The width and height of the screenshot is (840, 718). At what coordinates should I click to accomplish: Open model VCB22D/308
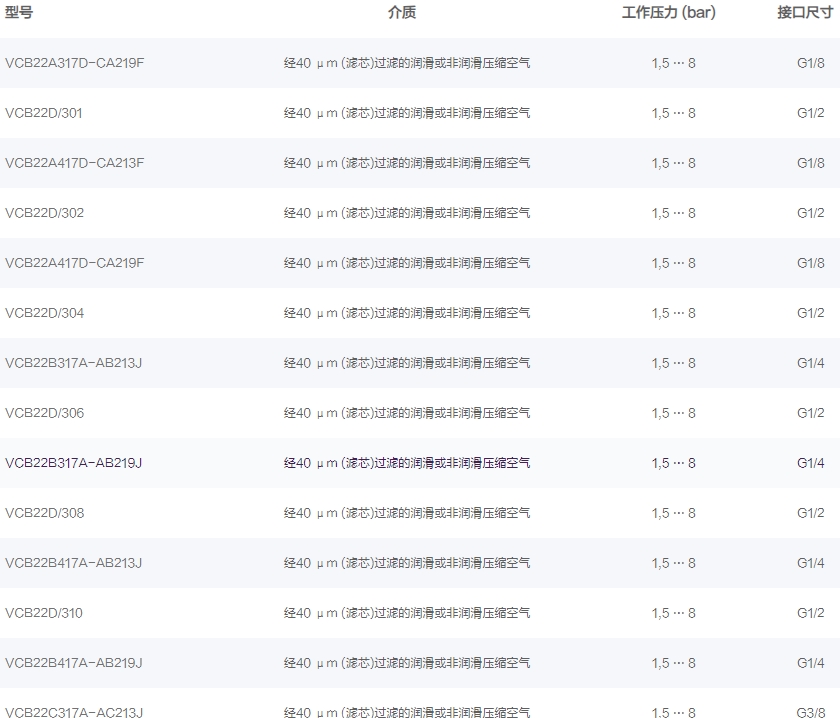pos(44,513)
